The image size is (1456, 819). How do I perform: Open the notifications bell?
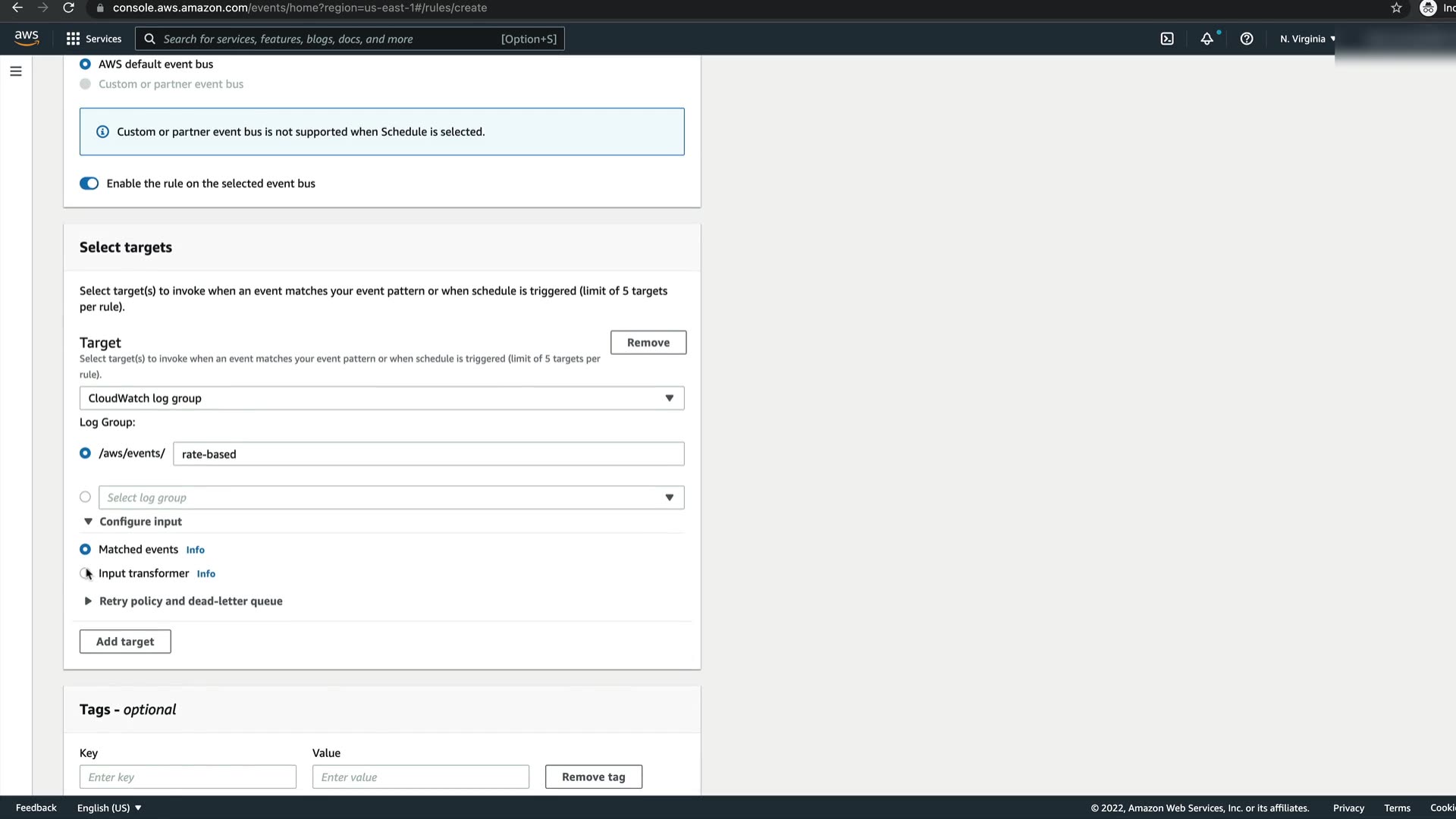[1207, 39]
